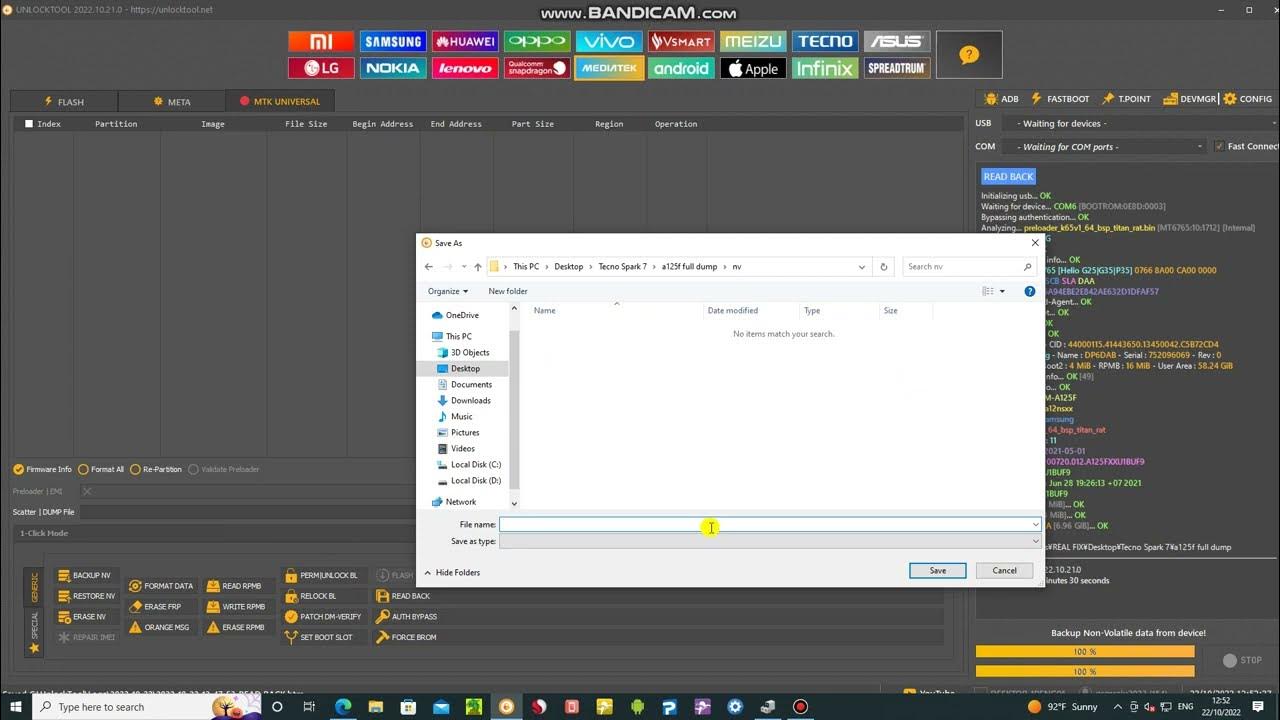Check the Index select-all checkbox
1280x720 pixels.
[x=29, y=124]
